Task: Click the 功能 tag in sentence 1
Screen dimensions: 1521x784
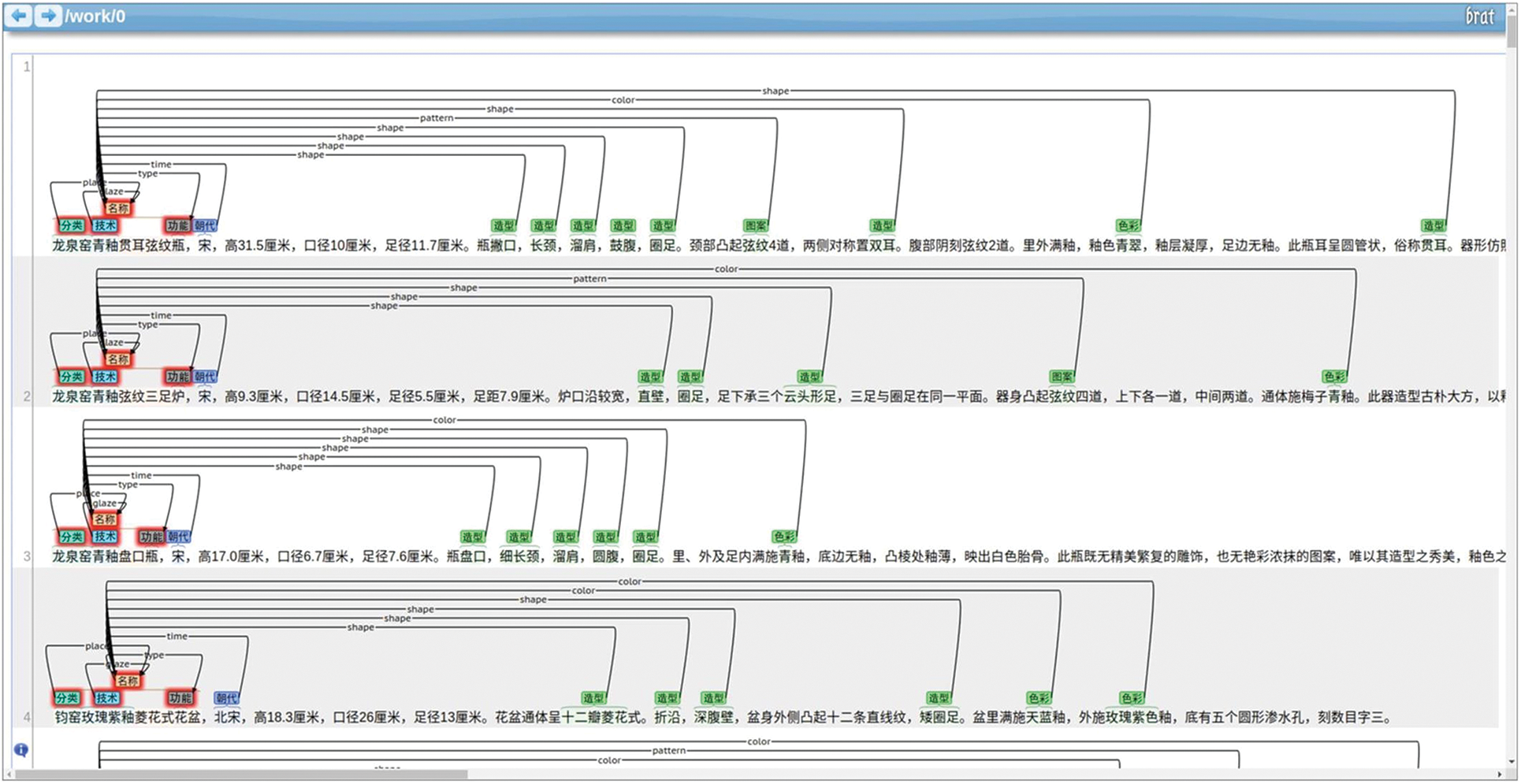Action: [177, 226]
